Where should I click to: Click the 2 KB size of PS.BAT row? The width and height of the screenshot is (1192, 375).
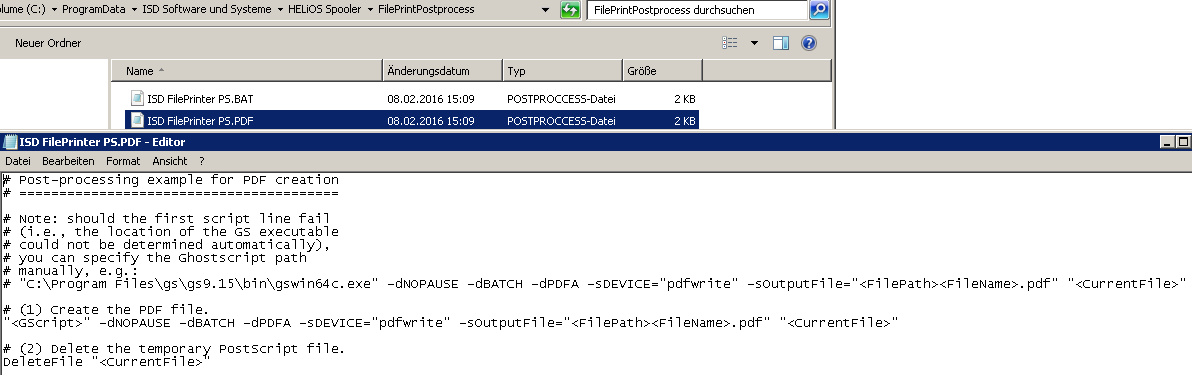pyautogui.click(x=684, y=99)
